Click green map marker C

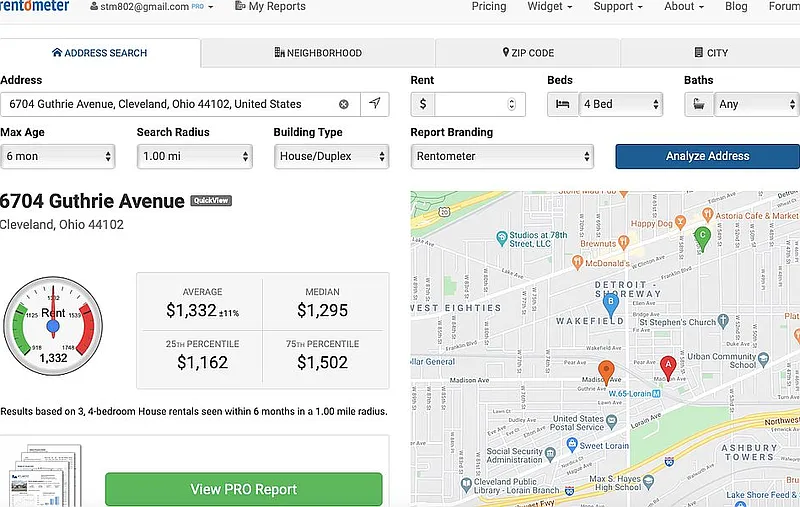pyautogui.click(x=702, y=237)
